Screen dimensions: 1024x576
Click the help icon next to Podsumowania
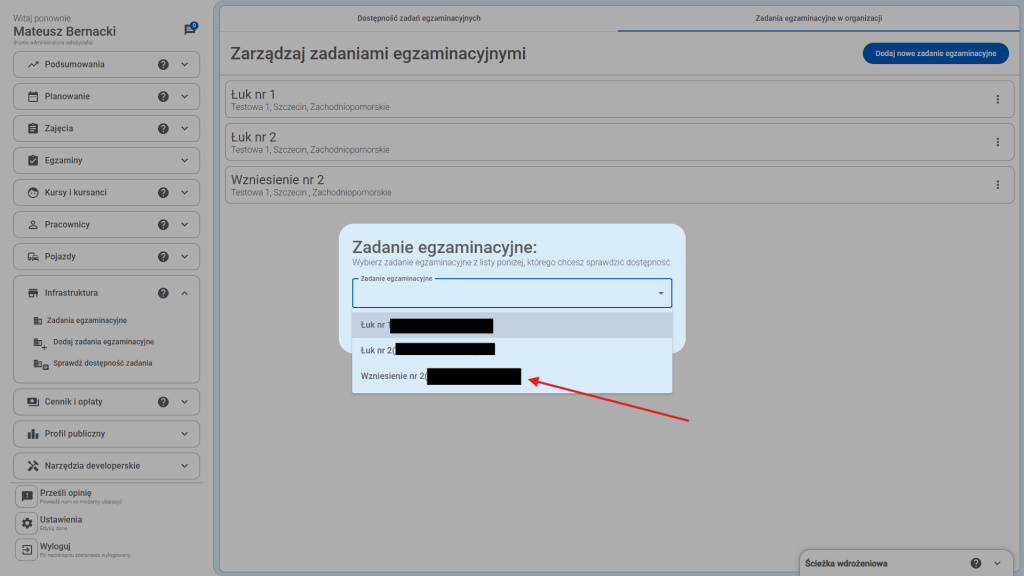pyautogui.click(x=163, y=65)
